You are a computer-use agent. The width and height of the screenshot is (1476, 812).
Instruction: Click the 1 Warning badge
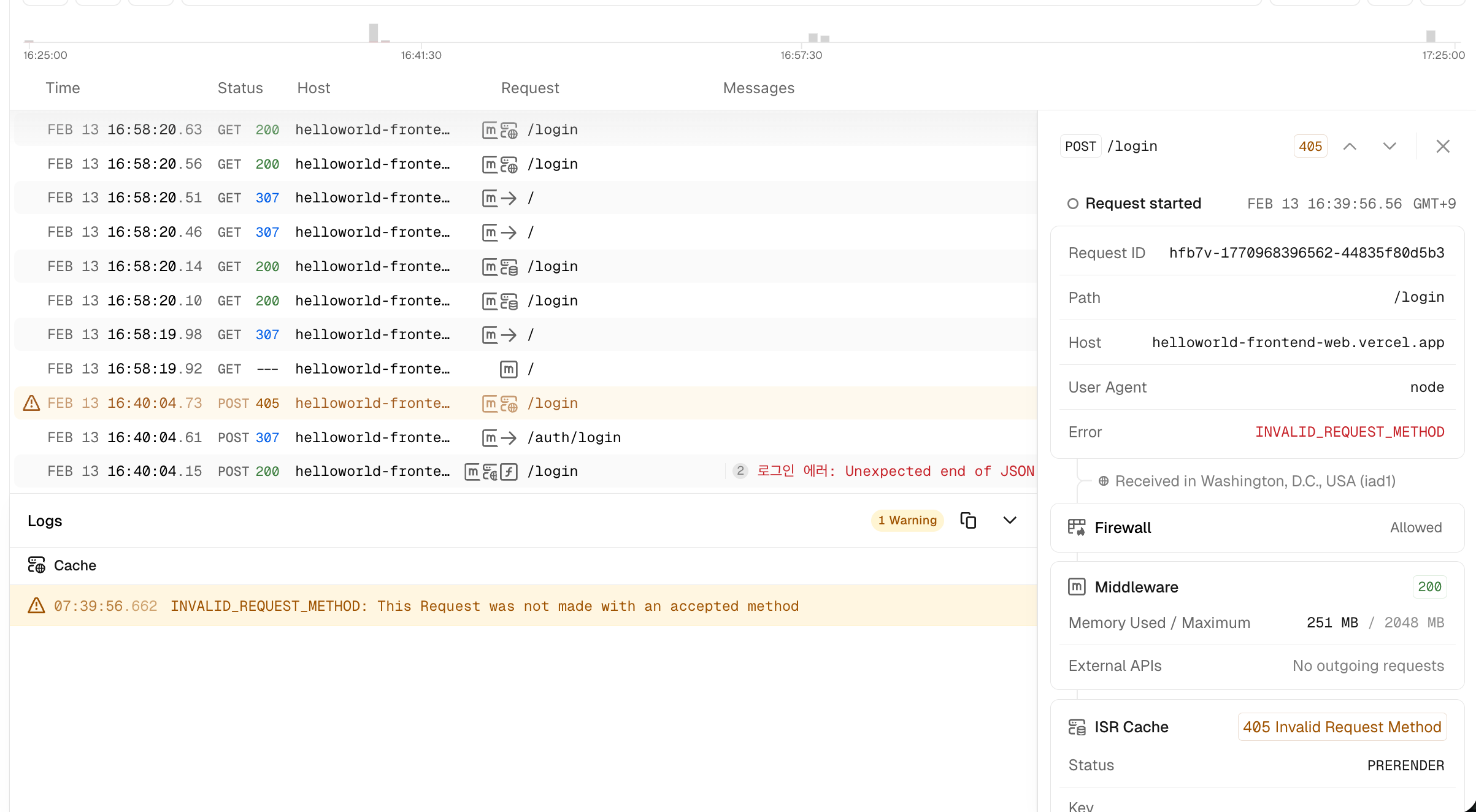907,521
